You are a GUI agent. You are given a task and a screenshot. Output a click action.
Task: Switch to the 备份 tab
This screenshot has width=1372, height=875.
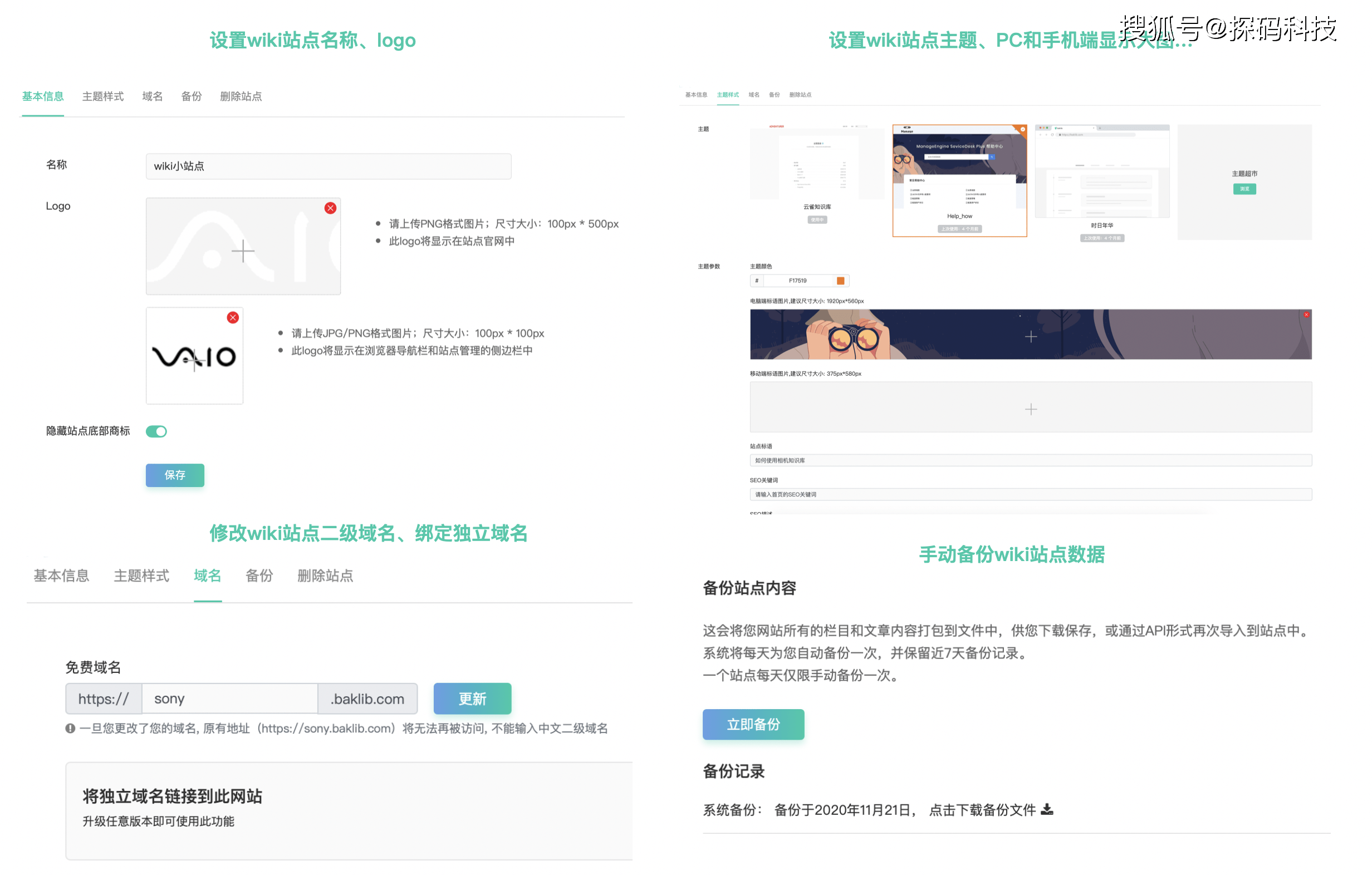pos(259,576)
